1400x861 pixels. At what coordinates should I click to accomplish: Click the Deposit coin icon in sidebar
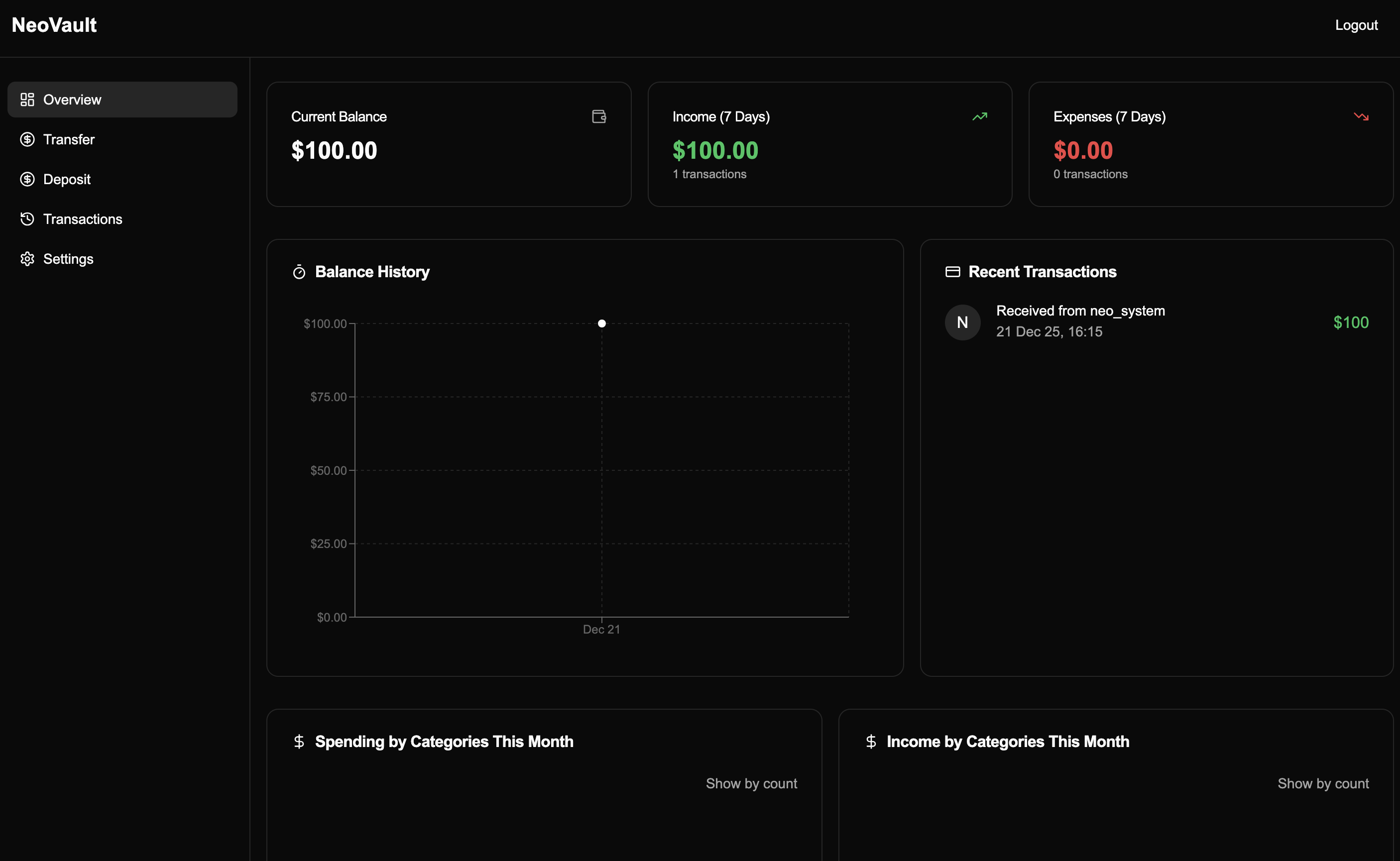point(27,179)
